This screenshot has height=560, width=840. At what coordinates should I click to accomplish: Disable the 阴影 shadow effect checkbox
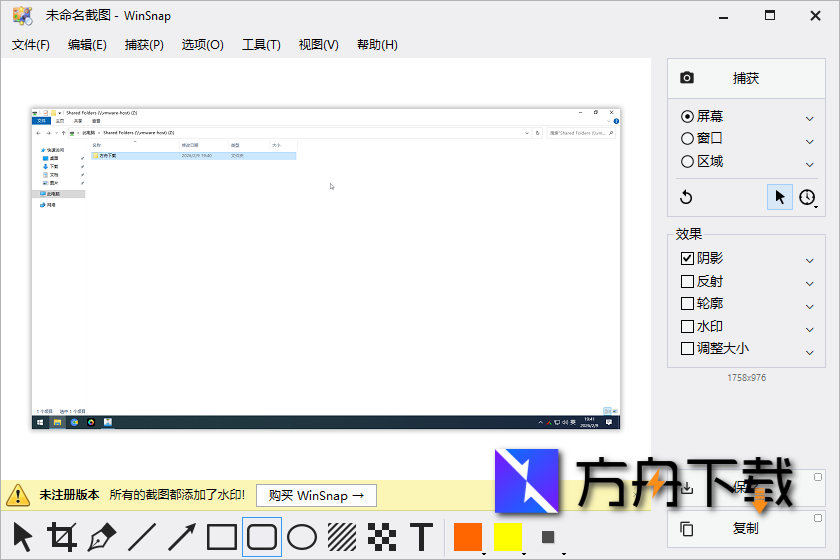[687, 258]
